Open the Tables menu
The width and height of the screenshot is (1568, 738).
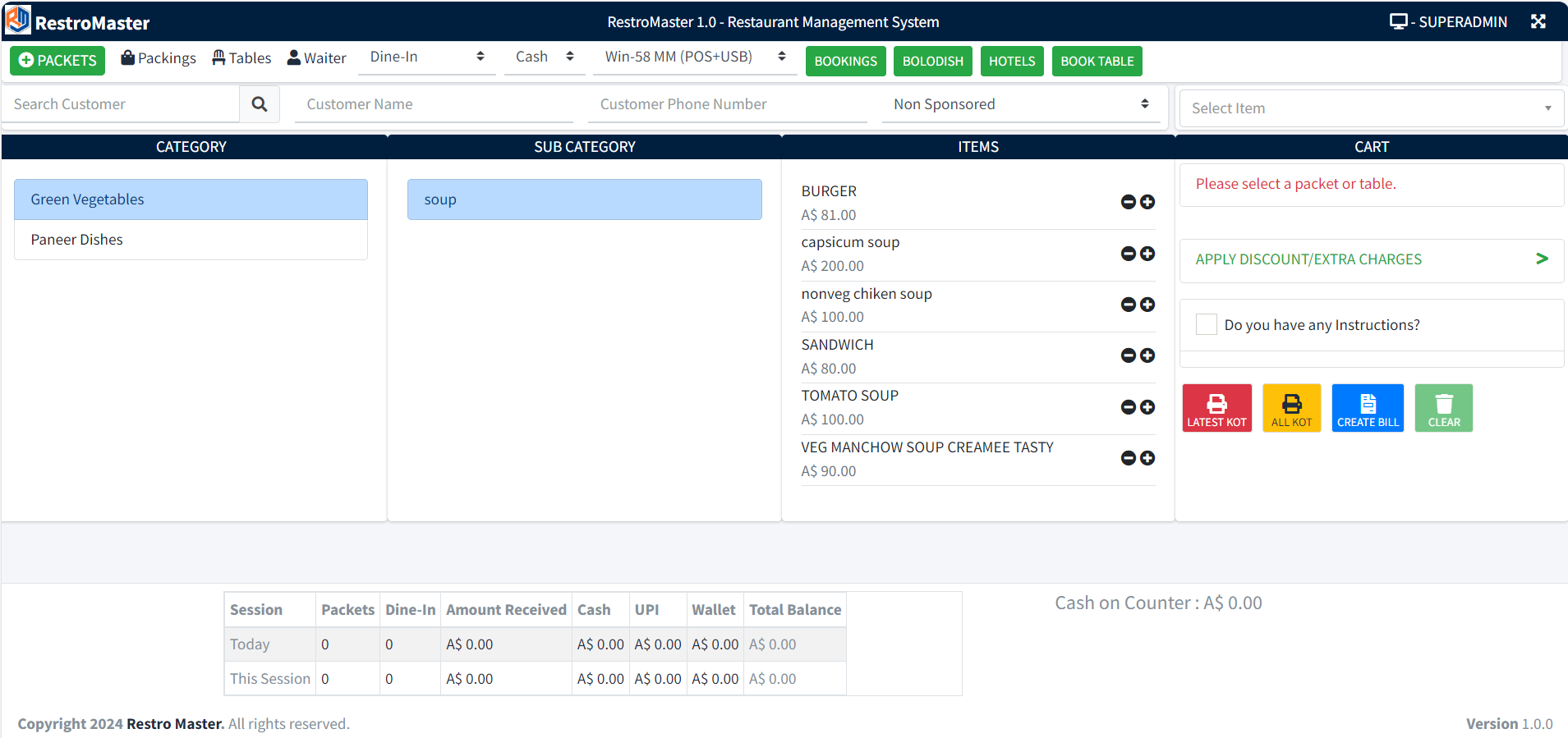click(241, 58)
